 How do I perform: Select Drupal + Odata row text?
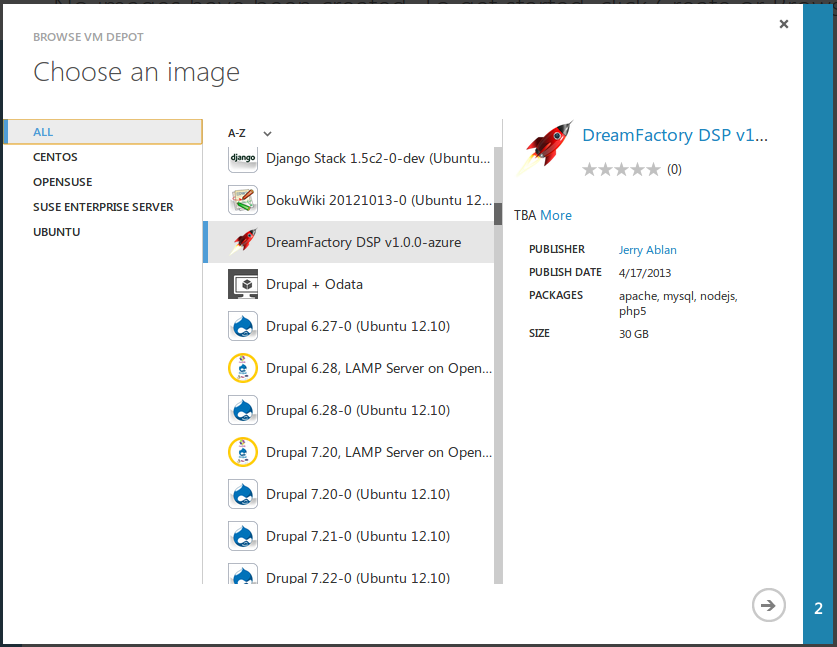(314, 285)
